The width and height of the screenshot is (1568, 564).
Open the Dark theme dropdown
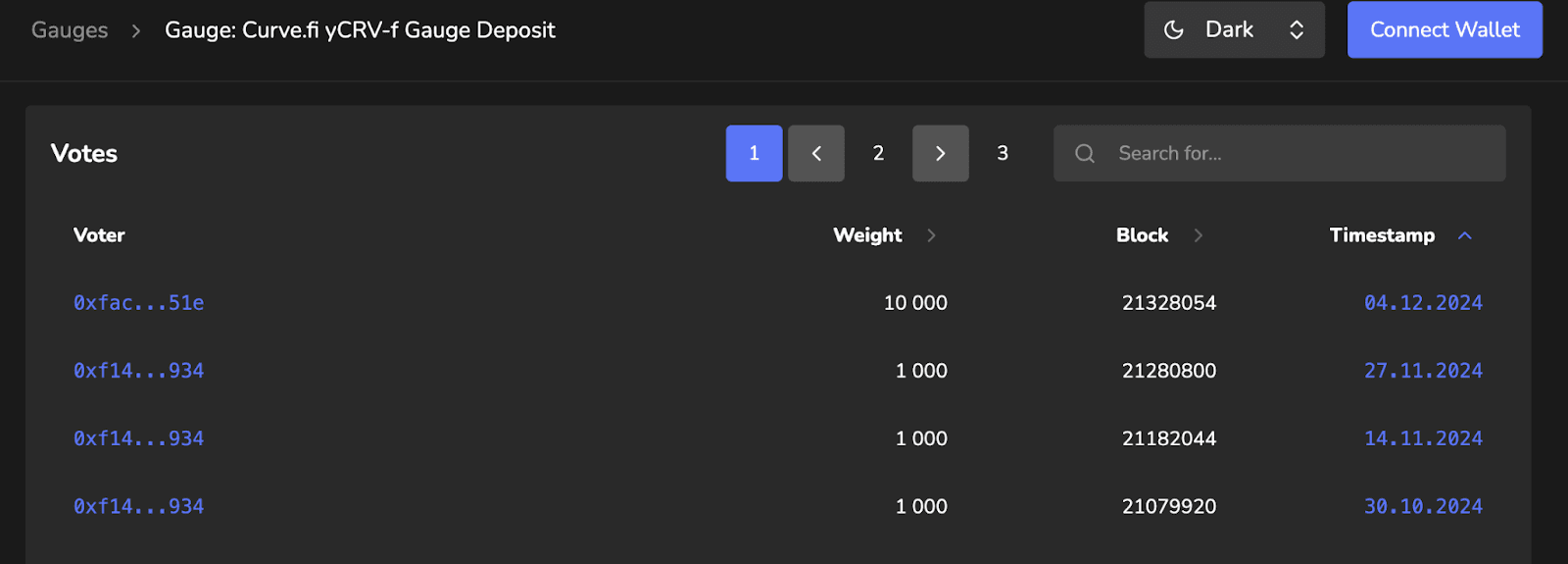pyautogui.click(x=1235, y=29)
